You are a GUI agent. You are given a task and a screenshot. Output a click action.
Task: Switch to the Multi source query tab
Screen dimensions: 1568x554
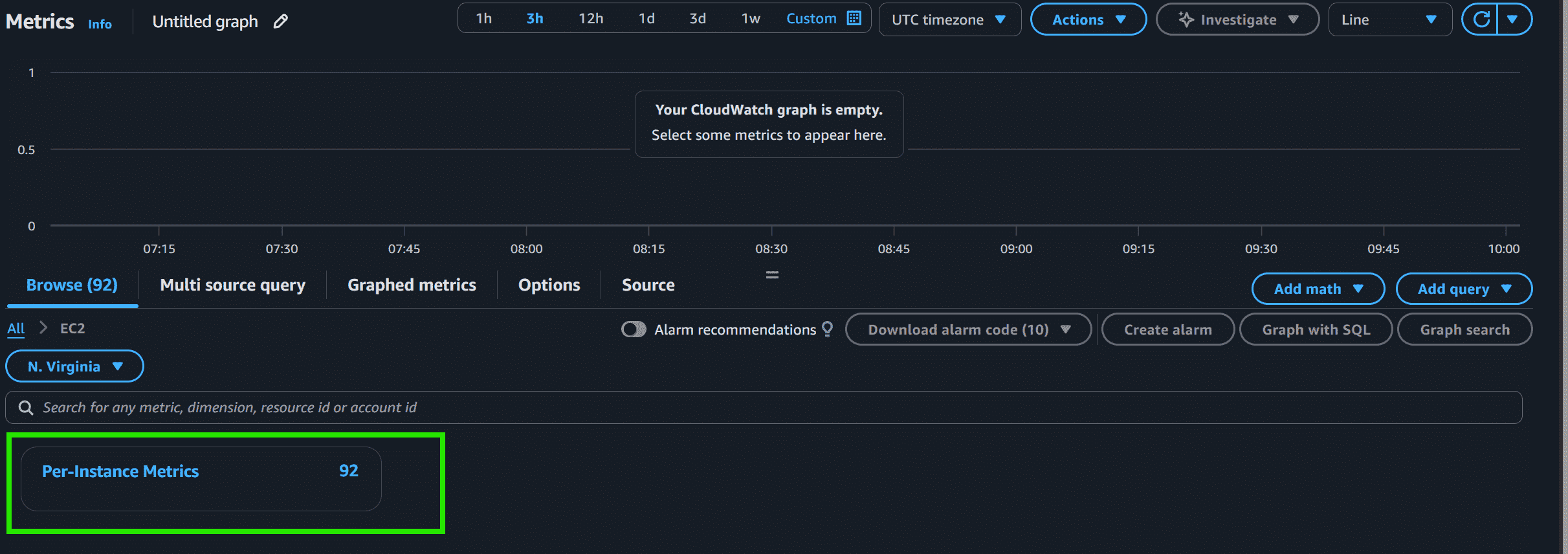pyautogui.click(x=232, y=285)
